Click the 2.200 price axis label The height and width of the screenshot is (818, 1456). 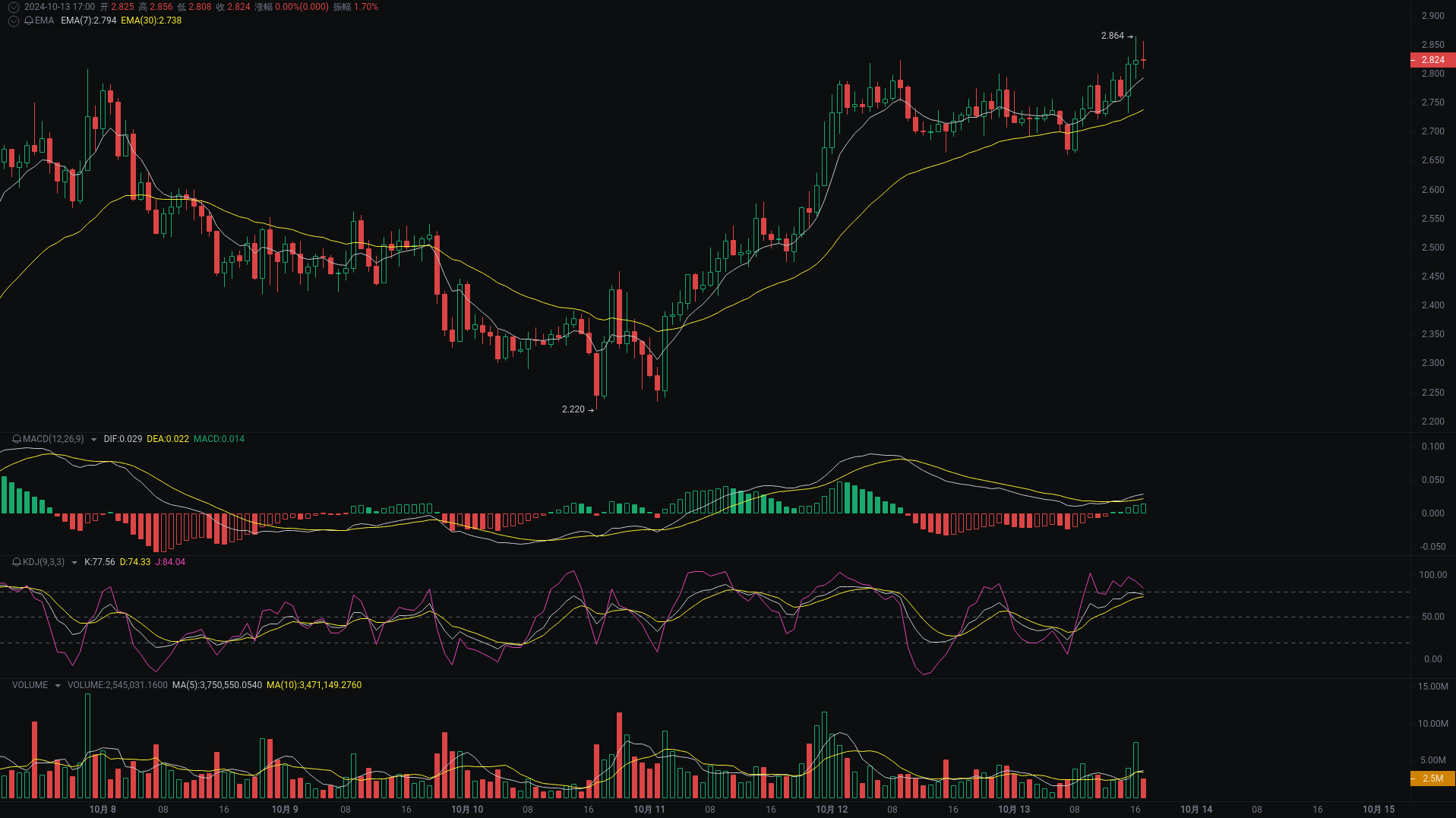pyautogui.click(x=1432, y=422)
